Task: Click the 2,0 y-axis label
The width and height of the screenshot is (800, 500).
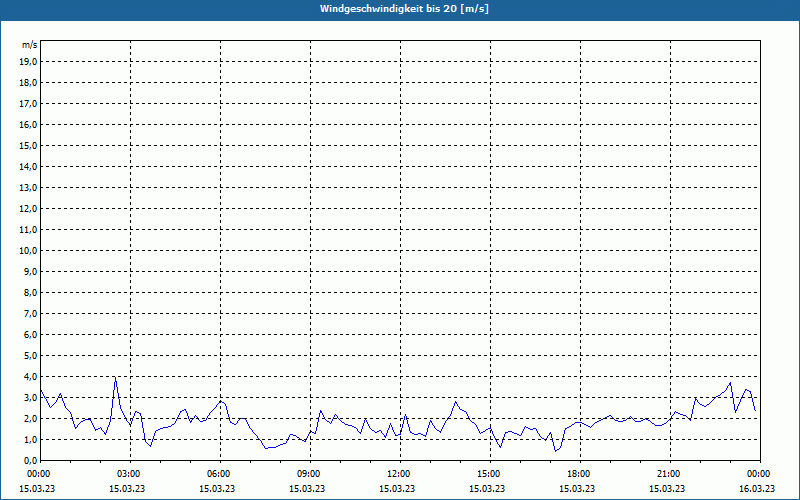Action: [x=30, y=418]
